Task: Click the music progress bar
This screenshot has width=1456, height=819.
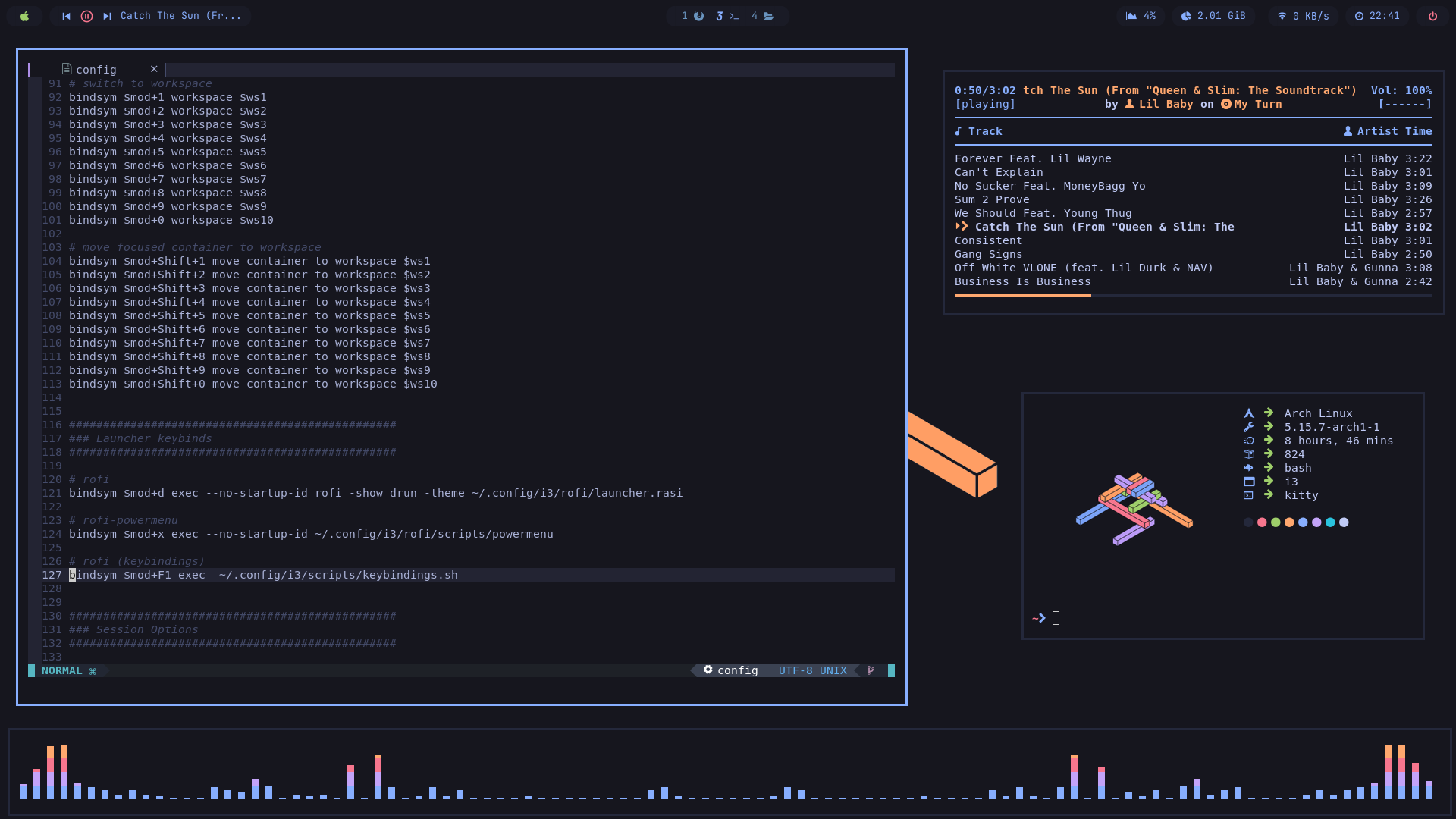Action: pyautogui.click(x=1193, y=295)
